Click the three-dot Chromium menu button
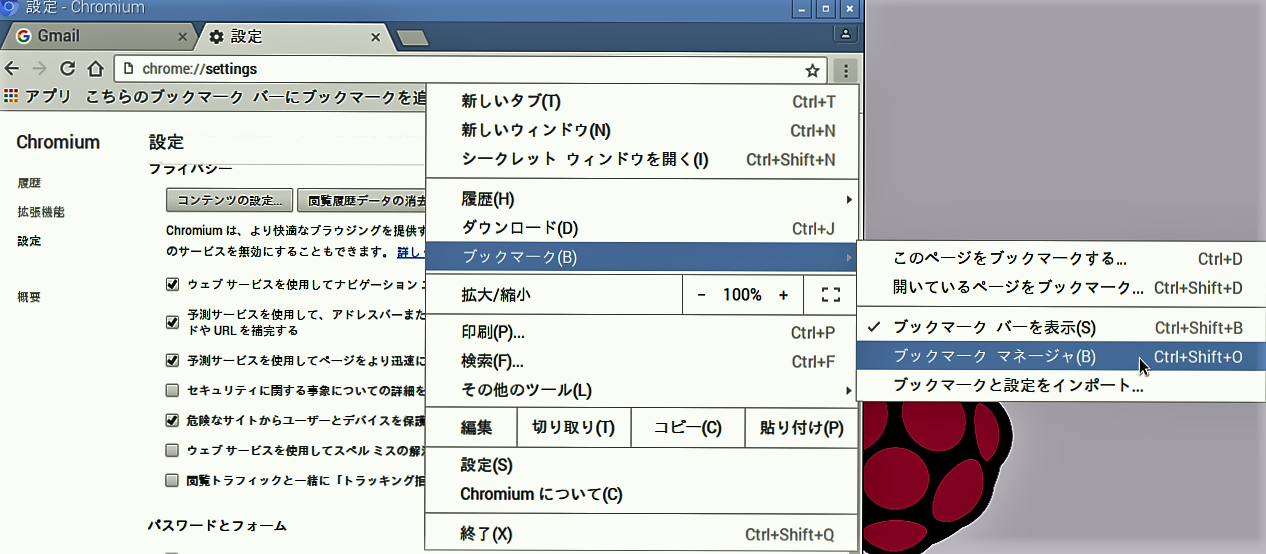Image resolution: width=1266 pixels, height=554 pixels. click(x=846, y=70)
